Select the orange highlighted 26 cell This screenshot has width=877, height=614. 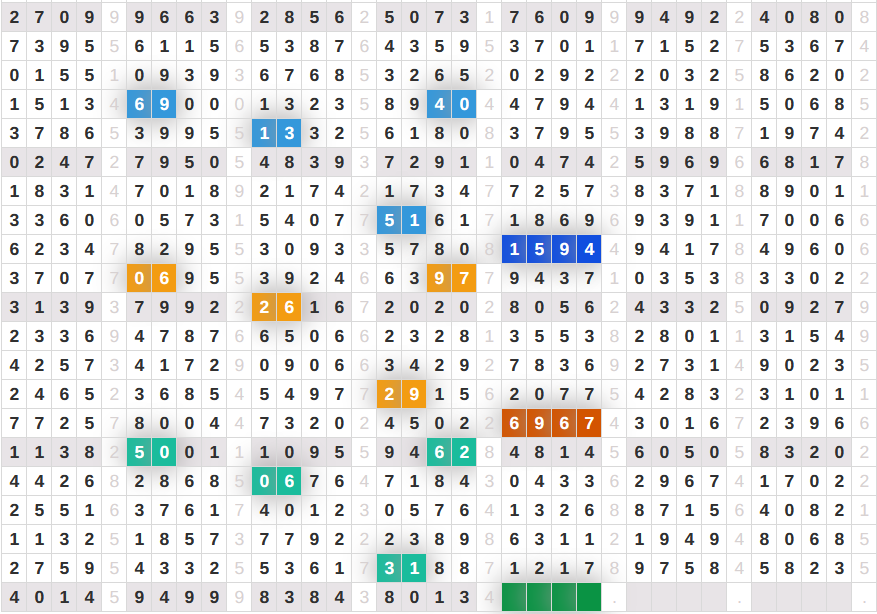tap(276, 307)
